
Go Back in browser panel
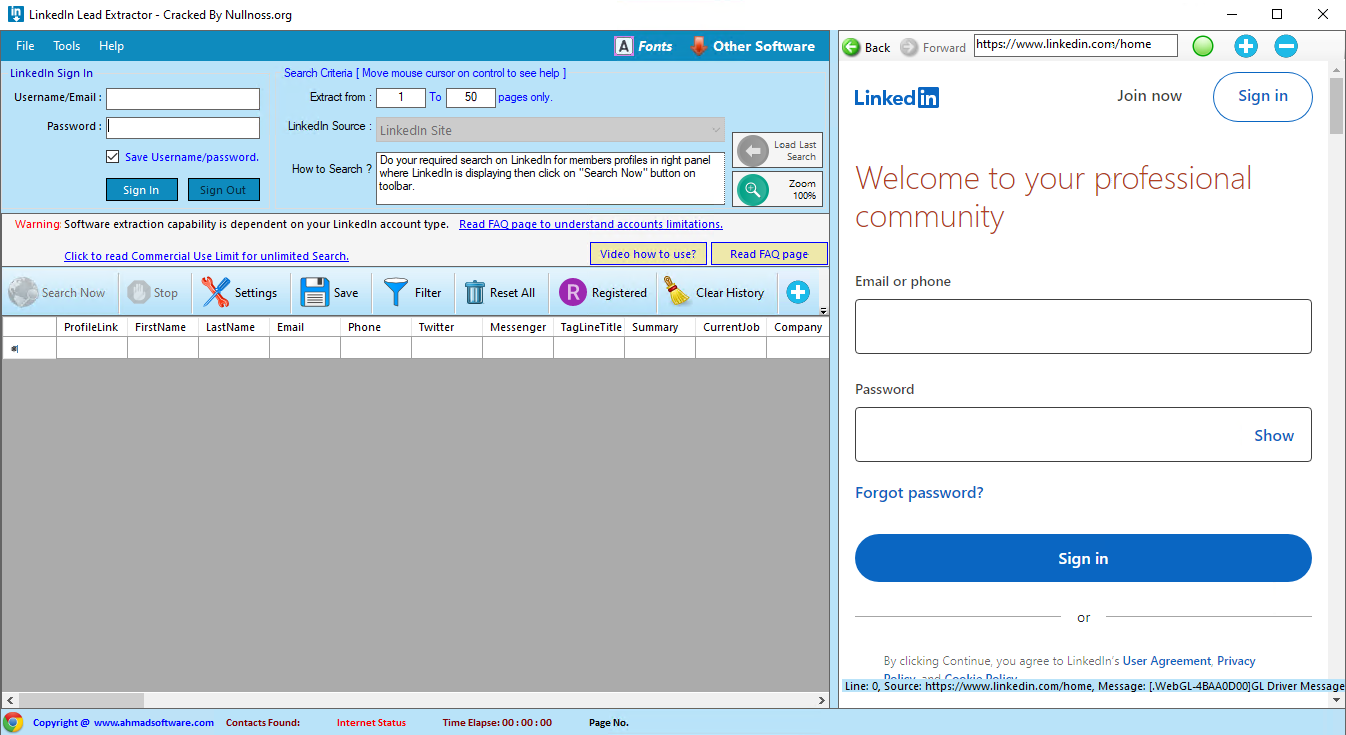coord(866,47)
